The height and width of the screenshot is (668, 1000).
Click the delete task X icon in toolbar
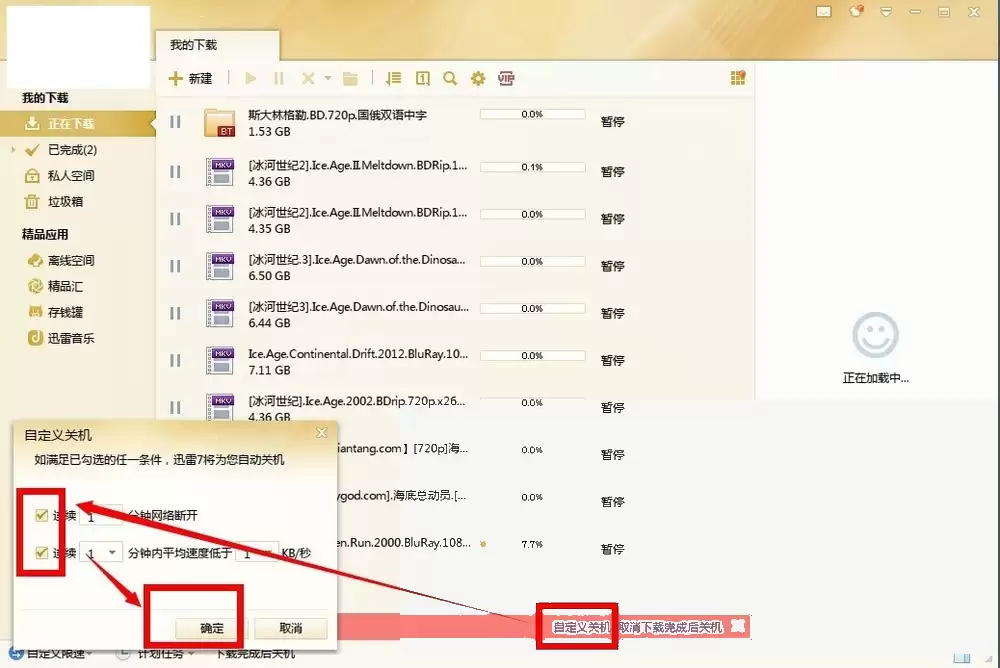(308, 78)
